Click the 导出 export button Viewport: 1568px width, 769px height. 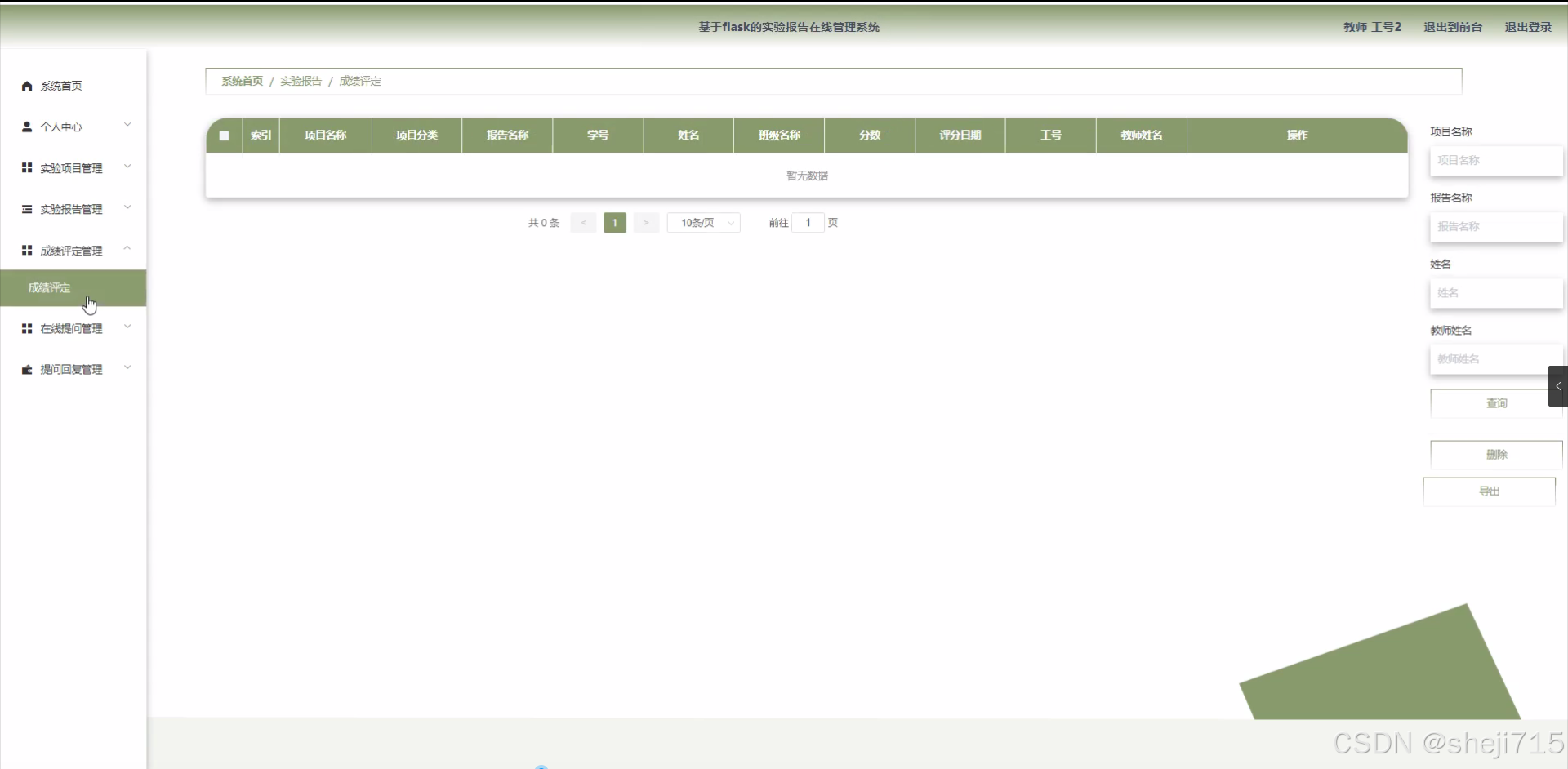pos(1490,491)
